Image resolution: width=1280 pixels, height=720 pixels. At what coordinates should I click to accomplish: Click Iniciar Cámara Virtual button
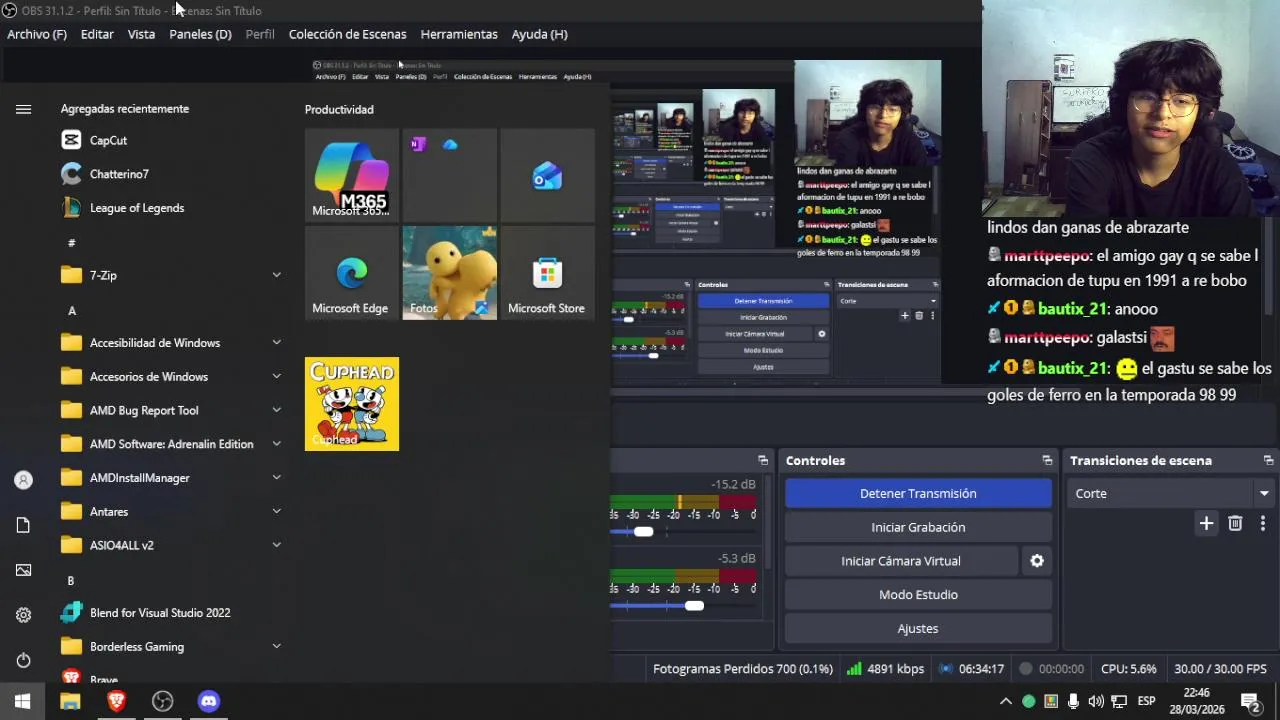901,561
